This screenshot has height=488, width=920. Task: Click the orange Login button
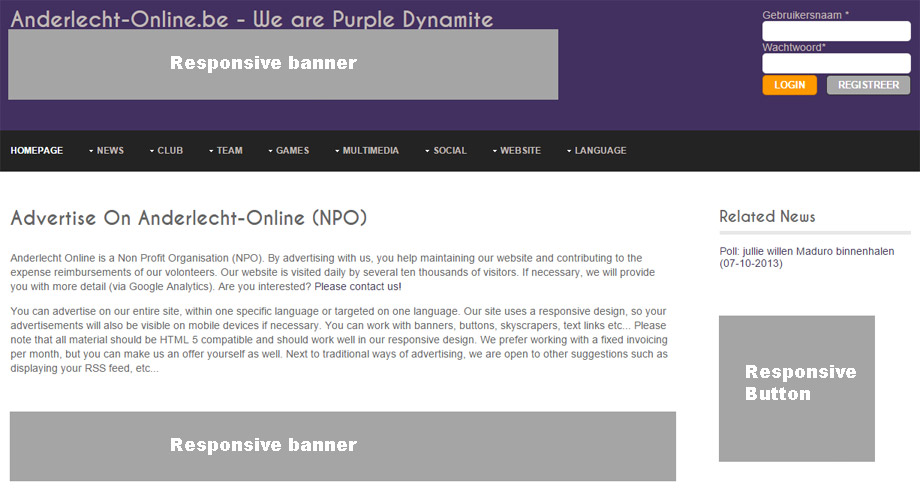789,85
